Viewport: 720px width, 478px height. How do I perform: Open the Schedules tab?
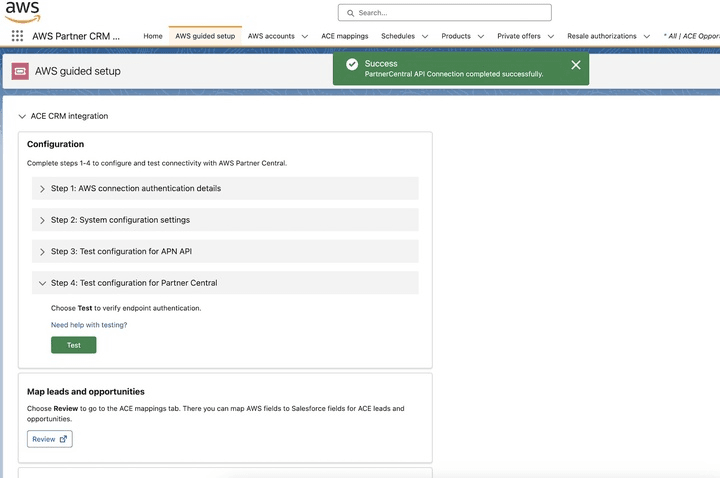click(398, 36)
